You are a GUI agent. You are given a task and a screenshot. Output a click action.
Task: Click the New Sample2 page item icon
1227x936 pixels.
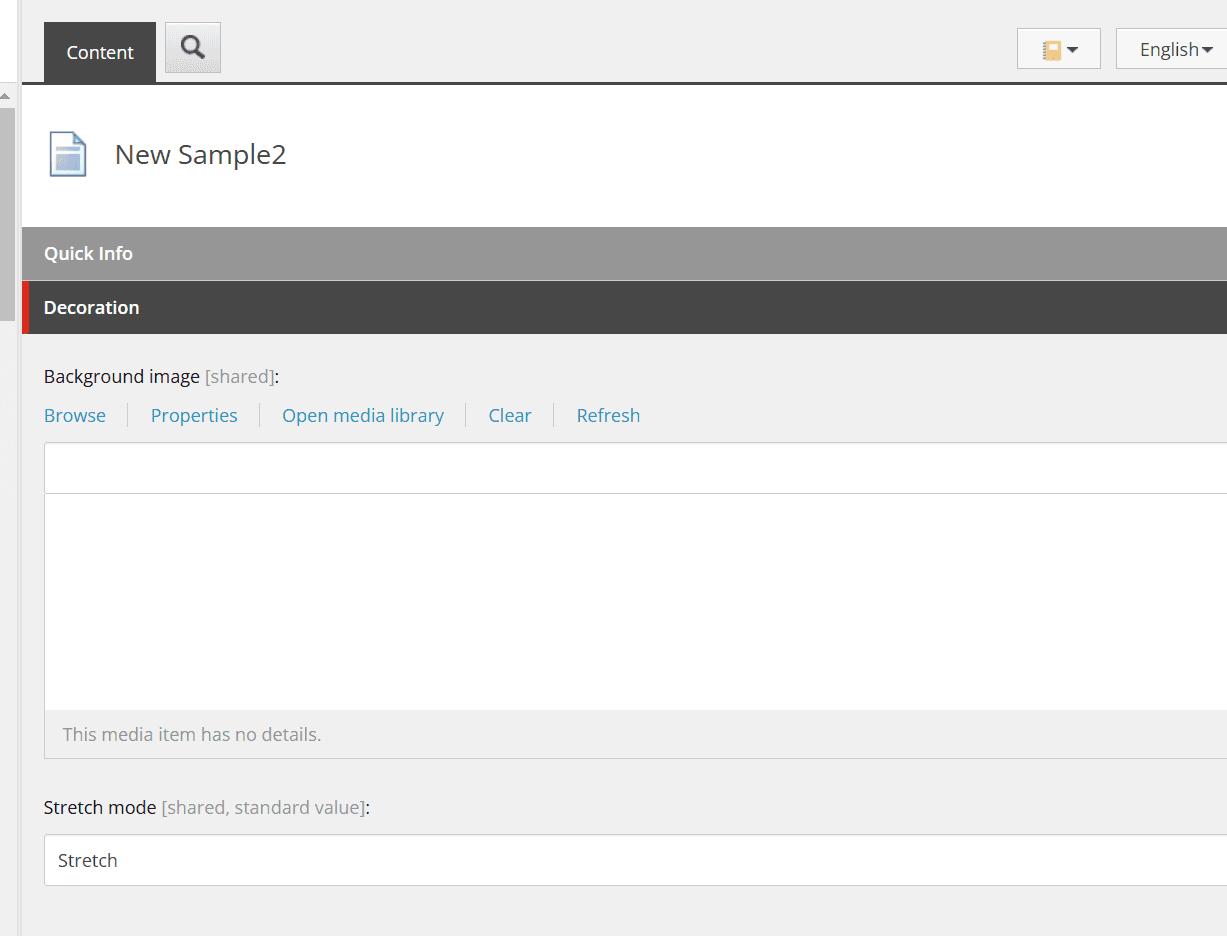point(68,155)
